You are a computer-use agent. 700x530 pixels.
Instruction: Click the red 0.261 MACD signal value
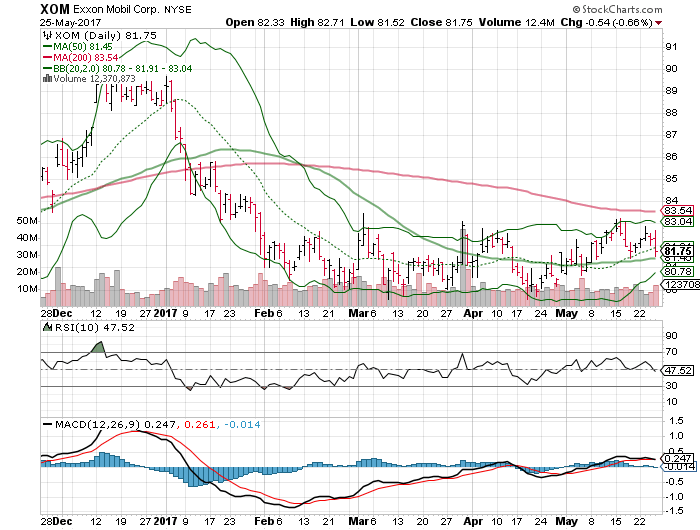tap(199, 424)
